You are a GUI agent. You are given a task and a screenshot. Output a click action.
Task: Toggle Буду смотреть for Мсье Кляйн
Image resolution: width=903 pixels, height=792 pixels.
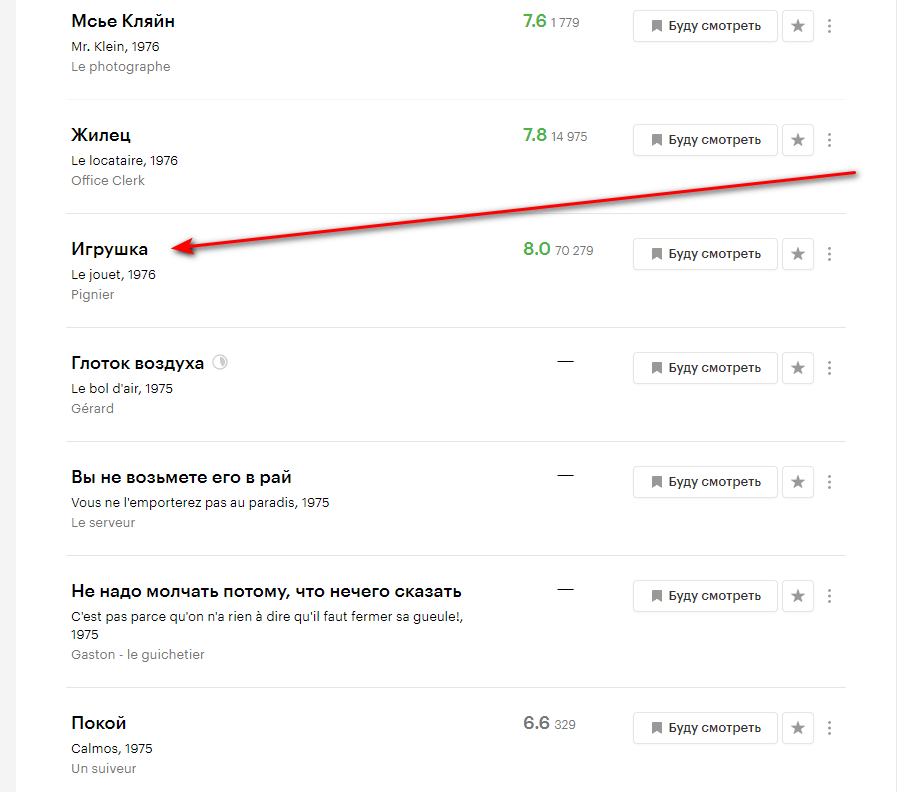(x=705, y=26)
